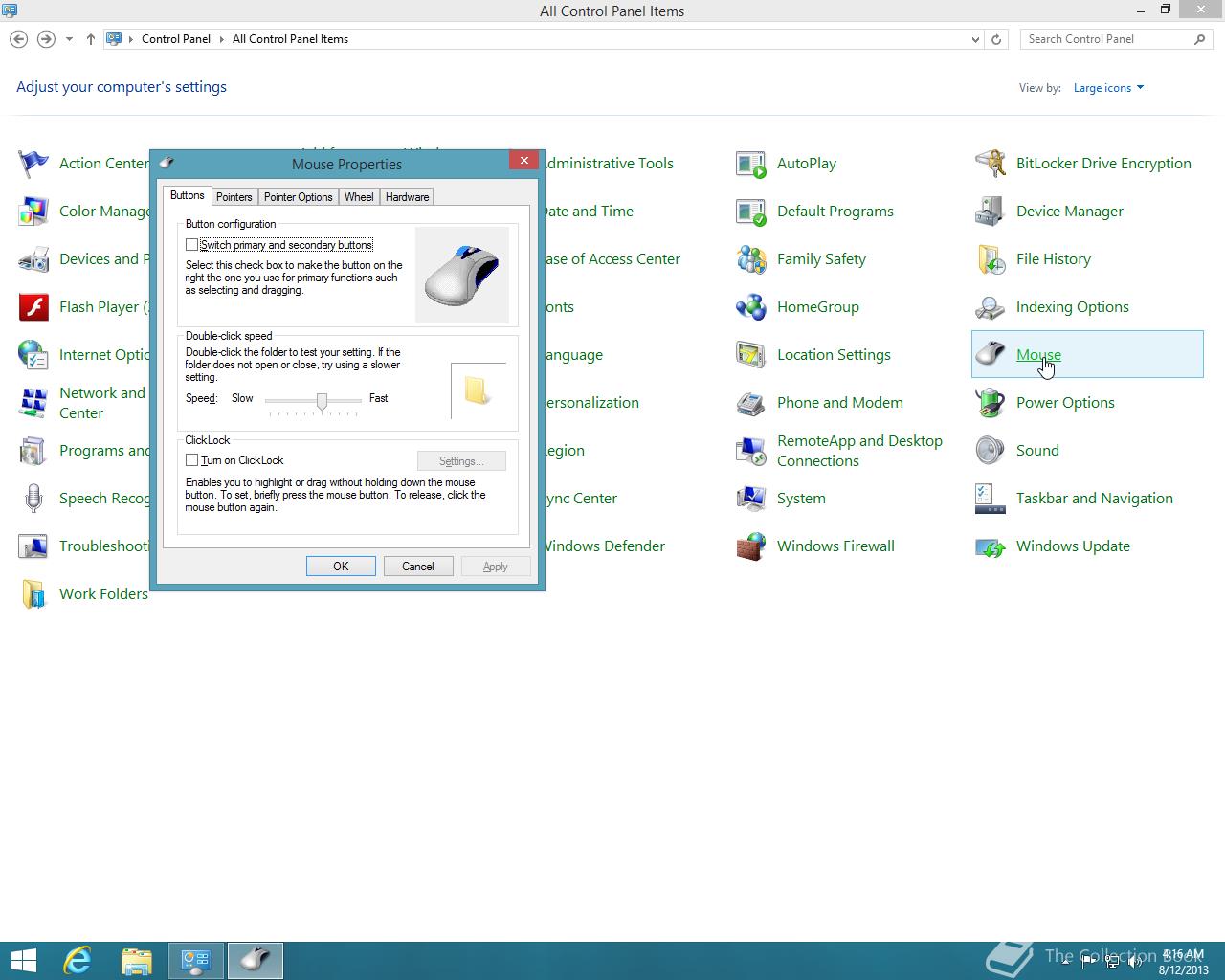1225x980 pixels.
Task: Open Flash Player icon
Action: pyautogui.click(x=33, y=307)
